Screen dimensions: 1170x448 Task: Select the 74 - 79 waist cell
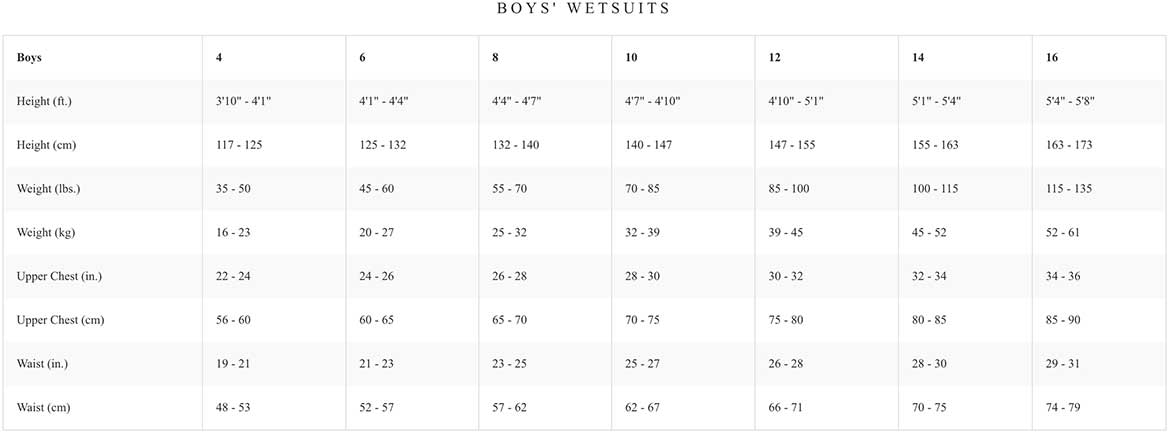pos(1063,407)
